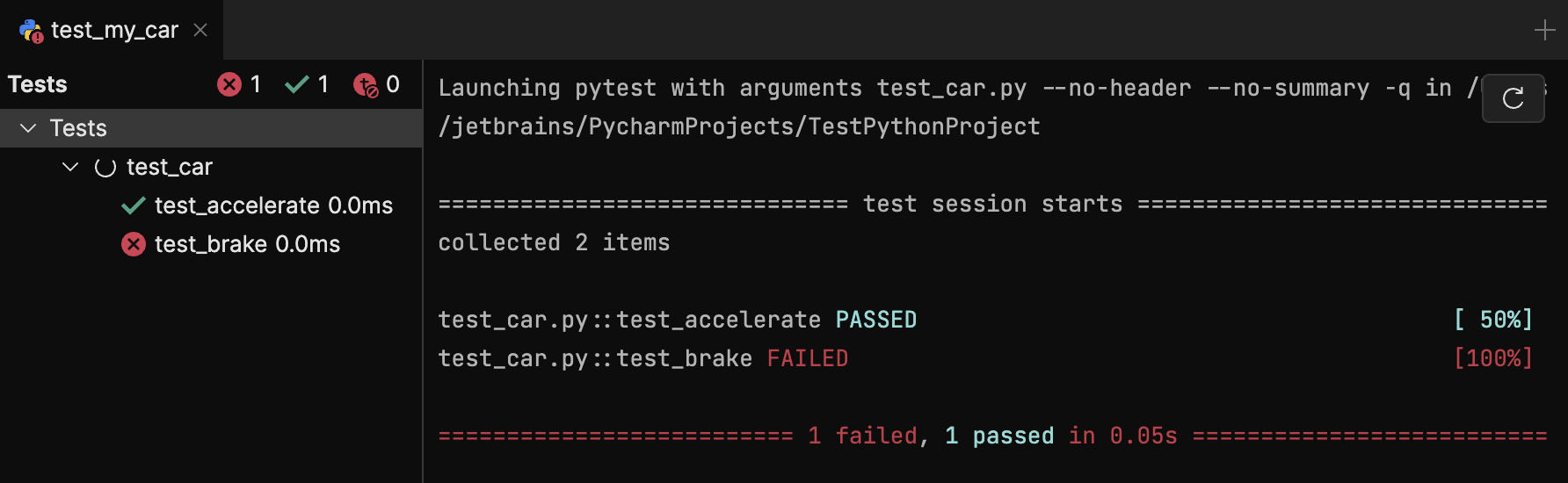
Task: Click the green checkmark beside test_accelerate
Action: click(x=134, y=205)
